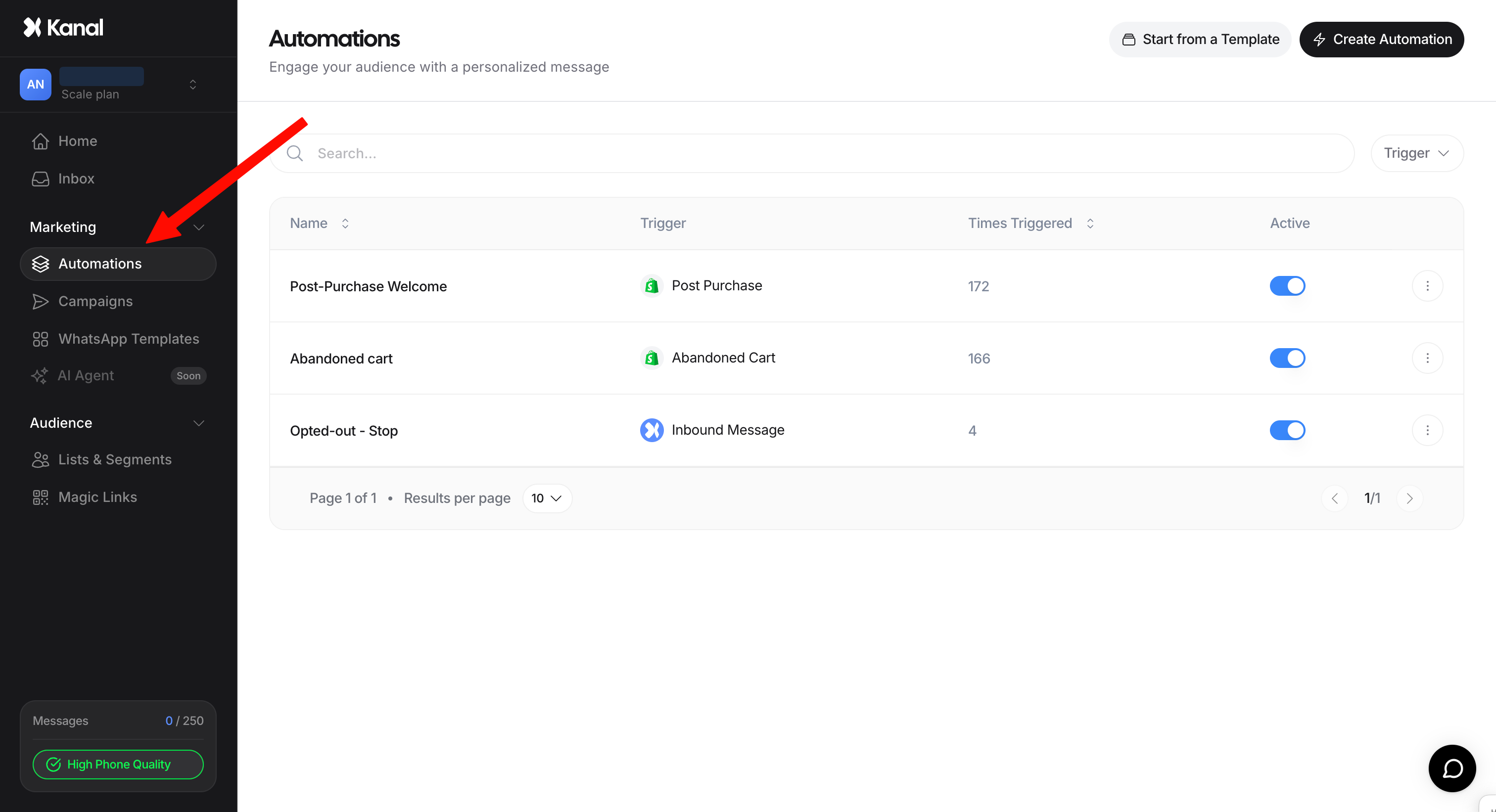Switch off Opted-out - Stop automation
This screenshot has width=1496, height=812.
1287,430
